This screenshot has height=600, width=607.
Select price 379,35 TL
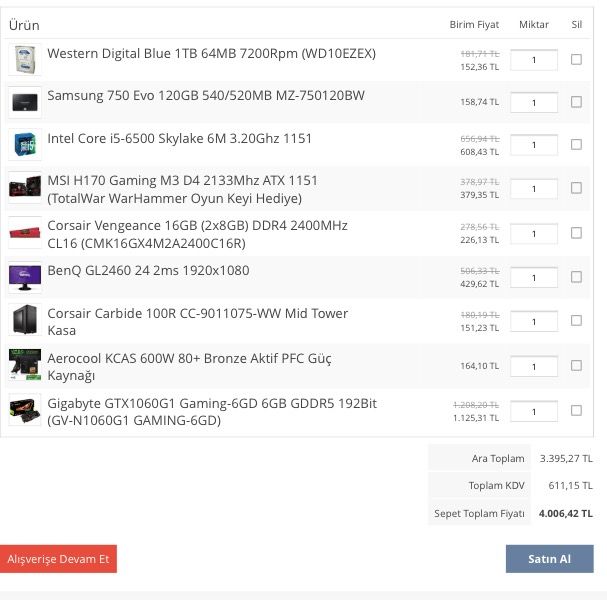480,195
